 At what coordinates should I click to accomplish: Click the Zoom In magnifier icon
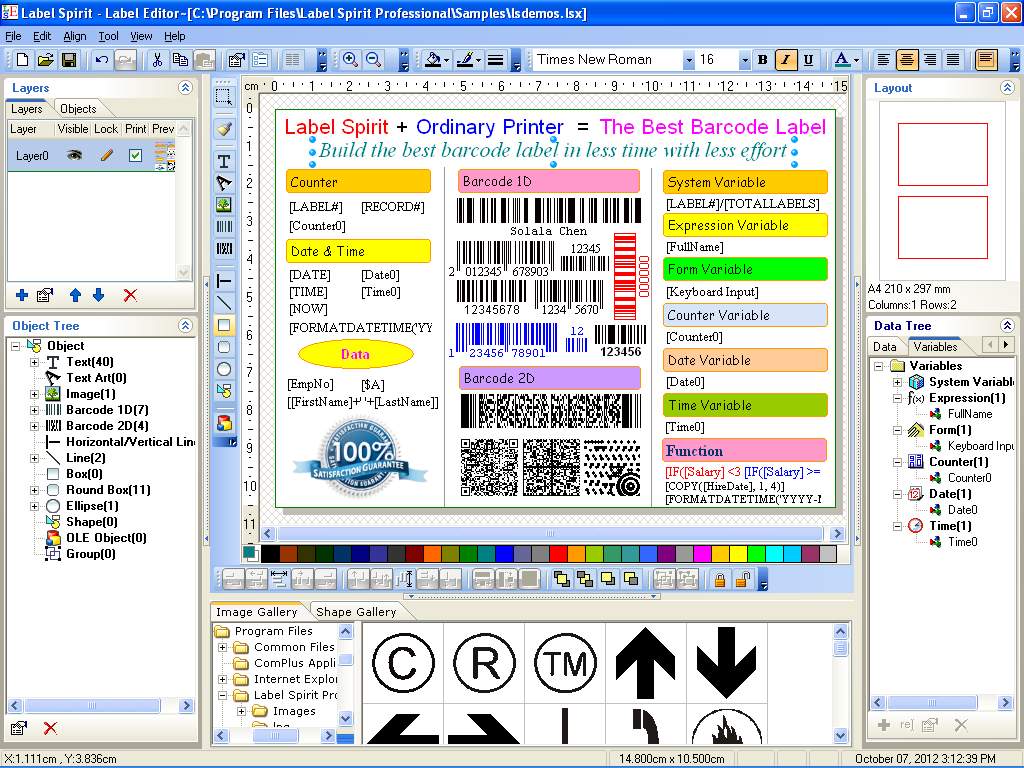coord(349,59)
